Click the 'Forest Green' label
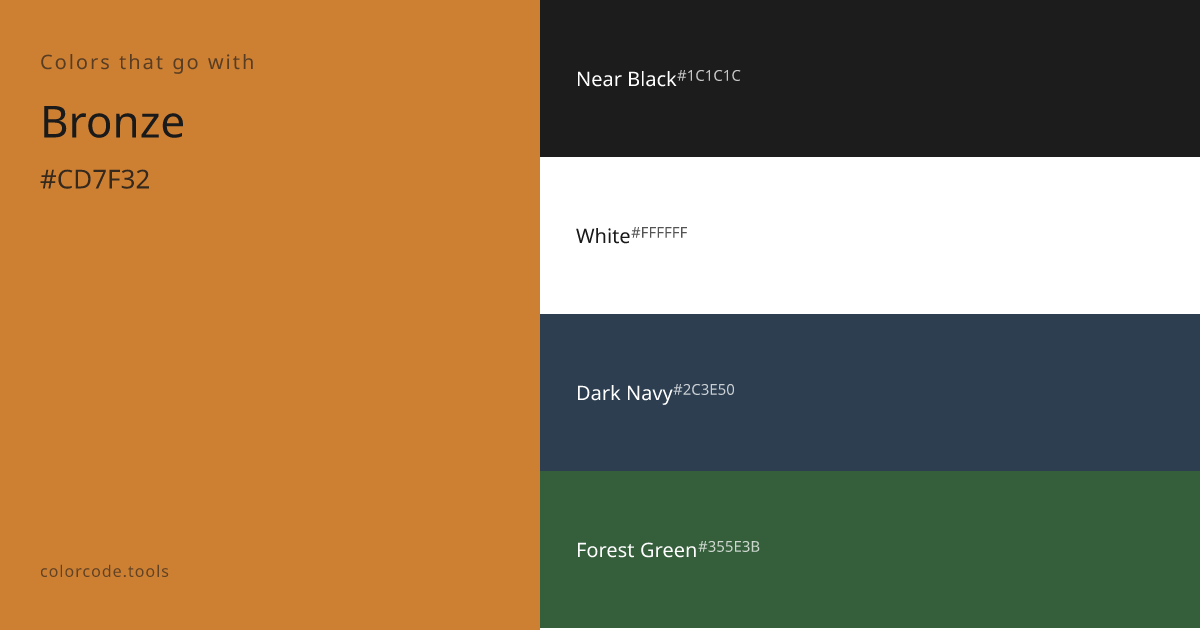Screen dimensions: 1200x630 click(636, 550)
